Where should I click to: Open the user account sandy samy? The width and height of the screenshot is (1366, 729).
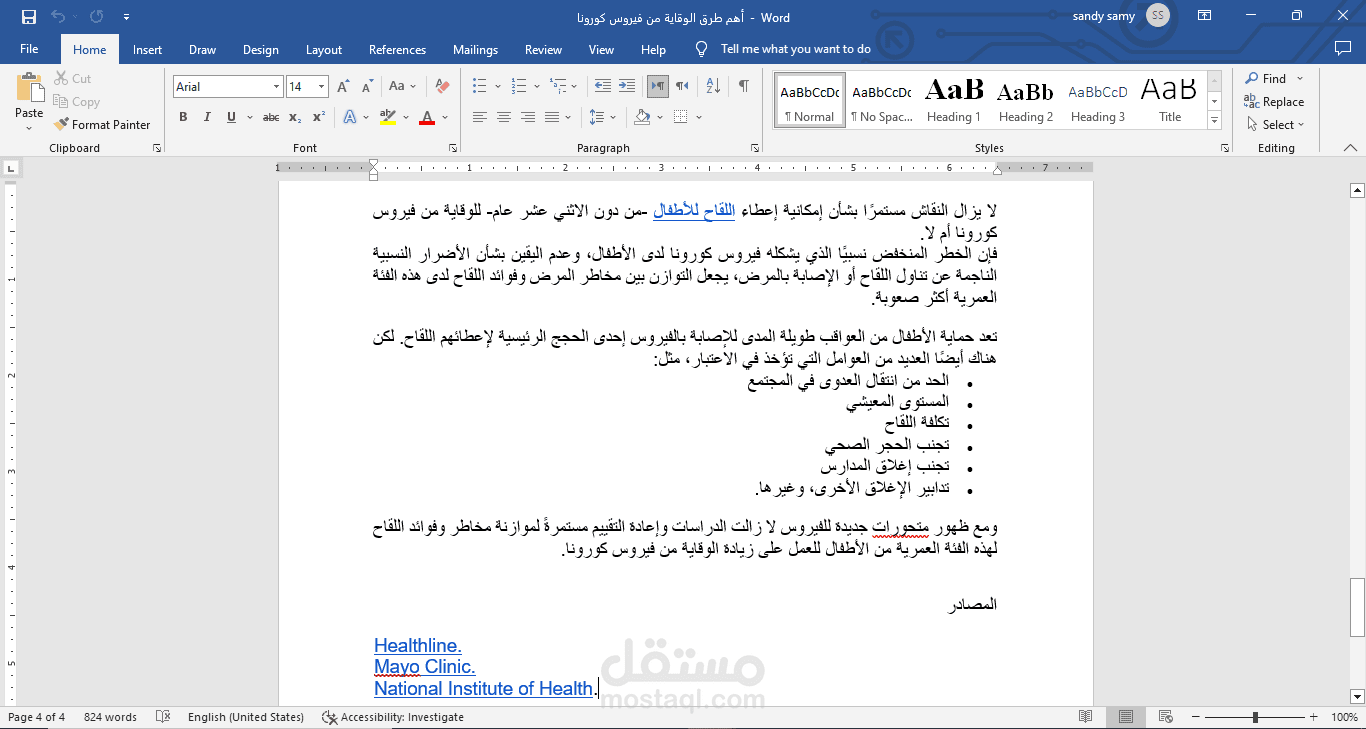[1119, 16]
